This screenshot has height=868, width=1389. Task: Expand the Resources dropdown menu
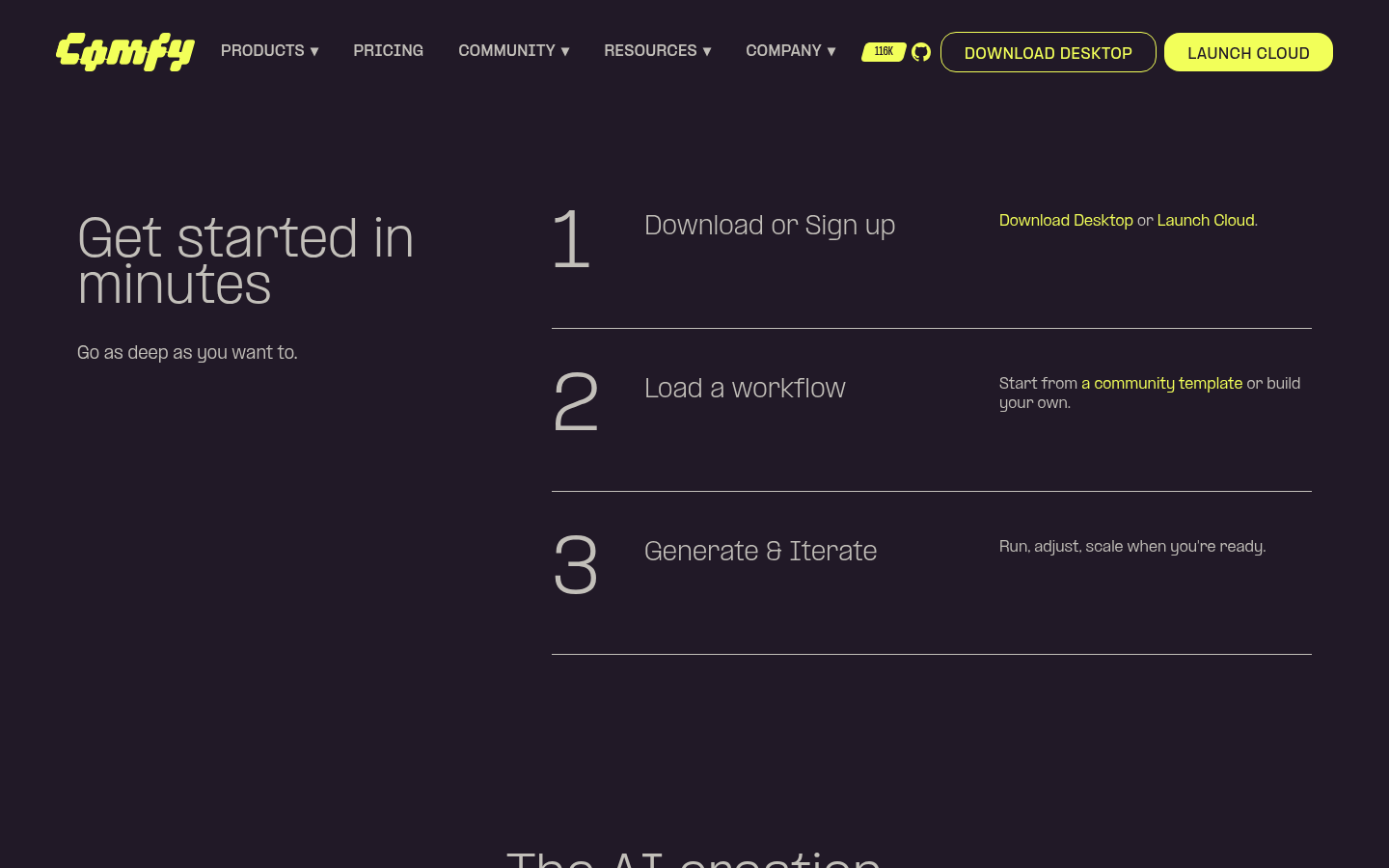(657, 51)
